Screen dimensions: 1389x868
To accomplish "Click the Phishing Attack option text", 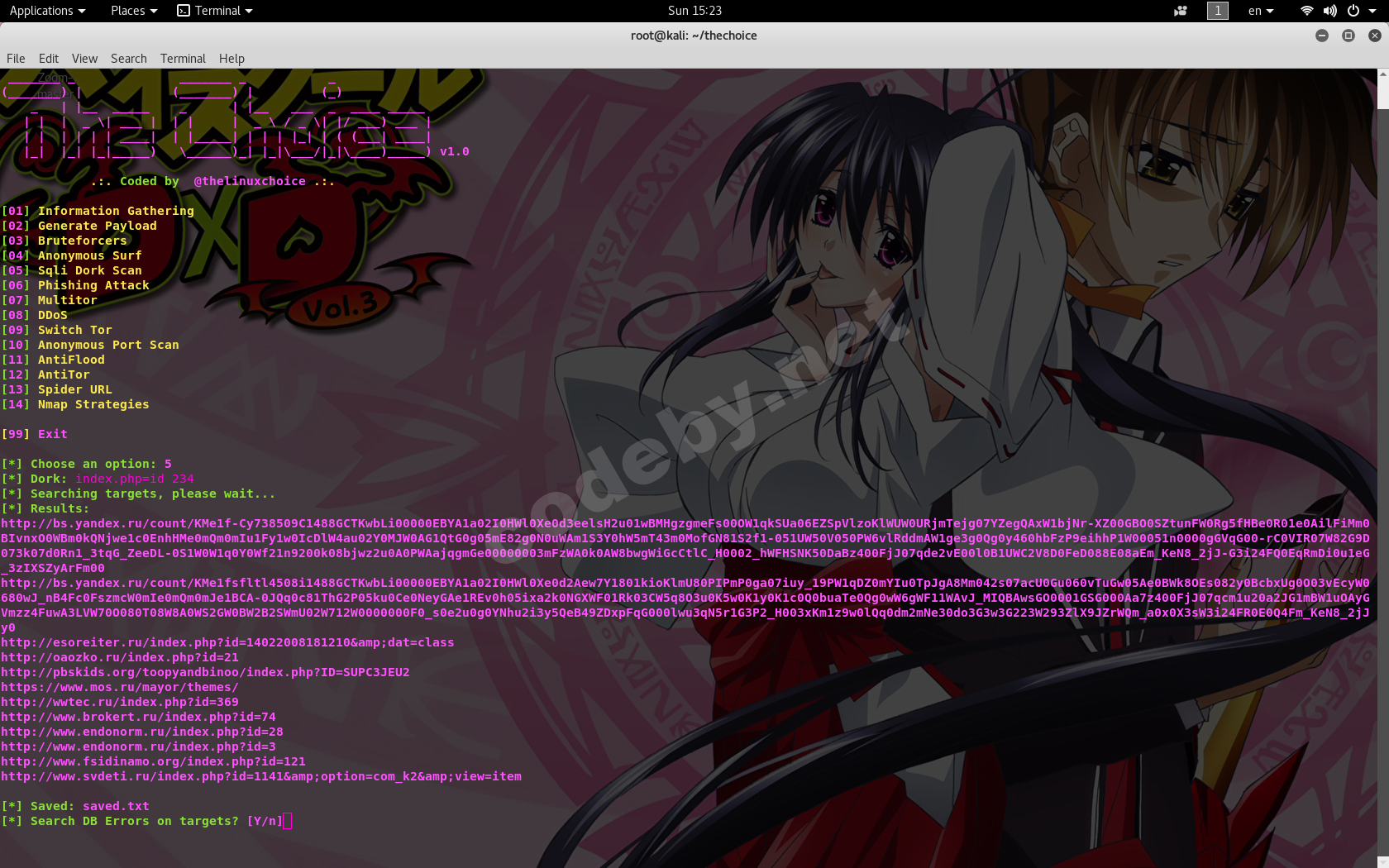I will click(93, 285).
